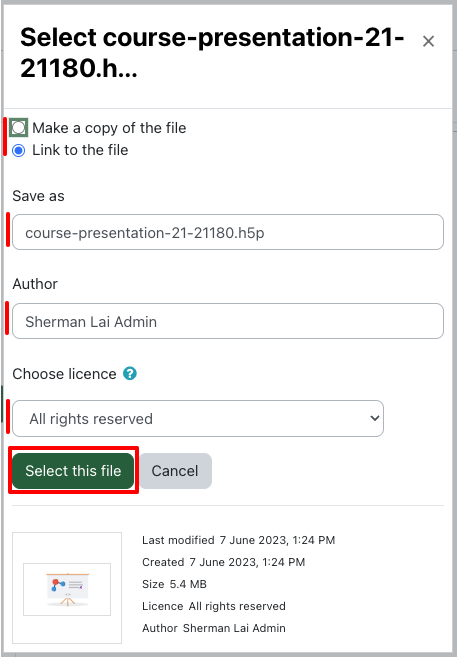The image size is (457, 657).
Task: Click the 'Make a copy of the file' label
Action: [x=109, y=128]
